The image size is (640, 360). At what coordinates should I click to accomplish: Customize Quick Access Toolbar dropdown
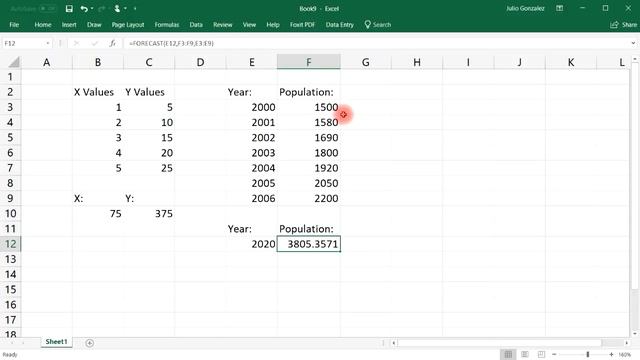coord(135,9)
